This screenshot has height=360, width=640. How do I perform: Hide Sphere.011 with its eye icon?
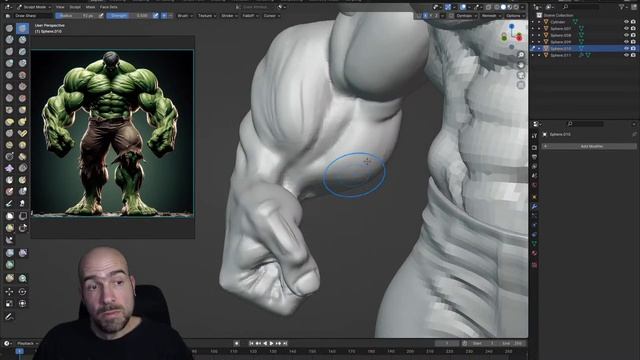[626, 55]
